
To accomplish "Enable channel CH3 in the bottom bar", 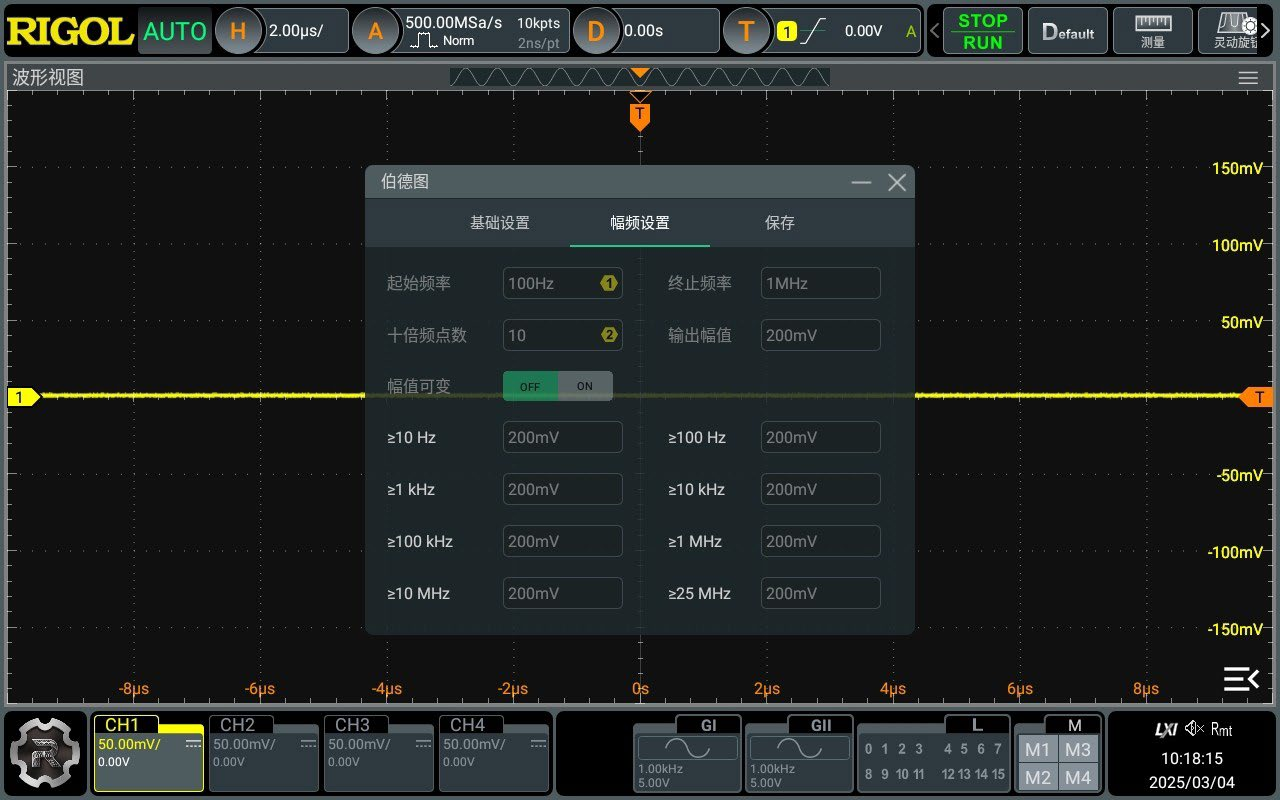I will coord(379,753).
